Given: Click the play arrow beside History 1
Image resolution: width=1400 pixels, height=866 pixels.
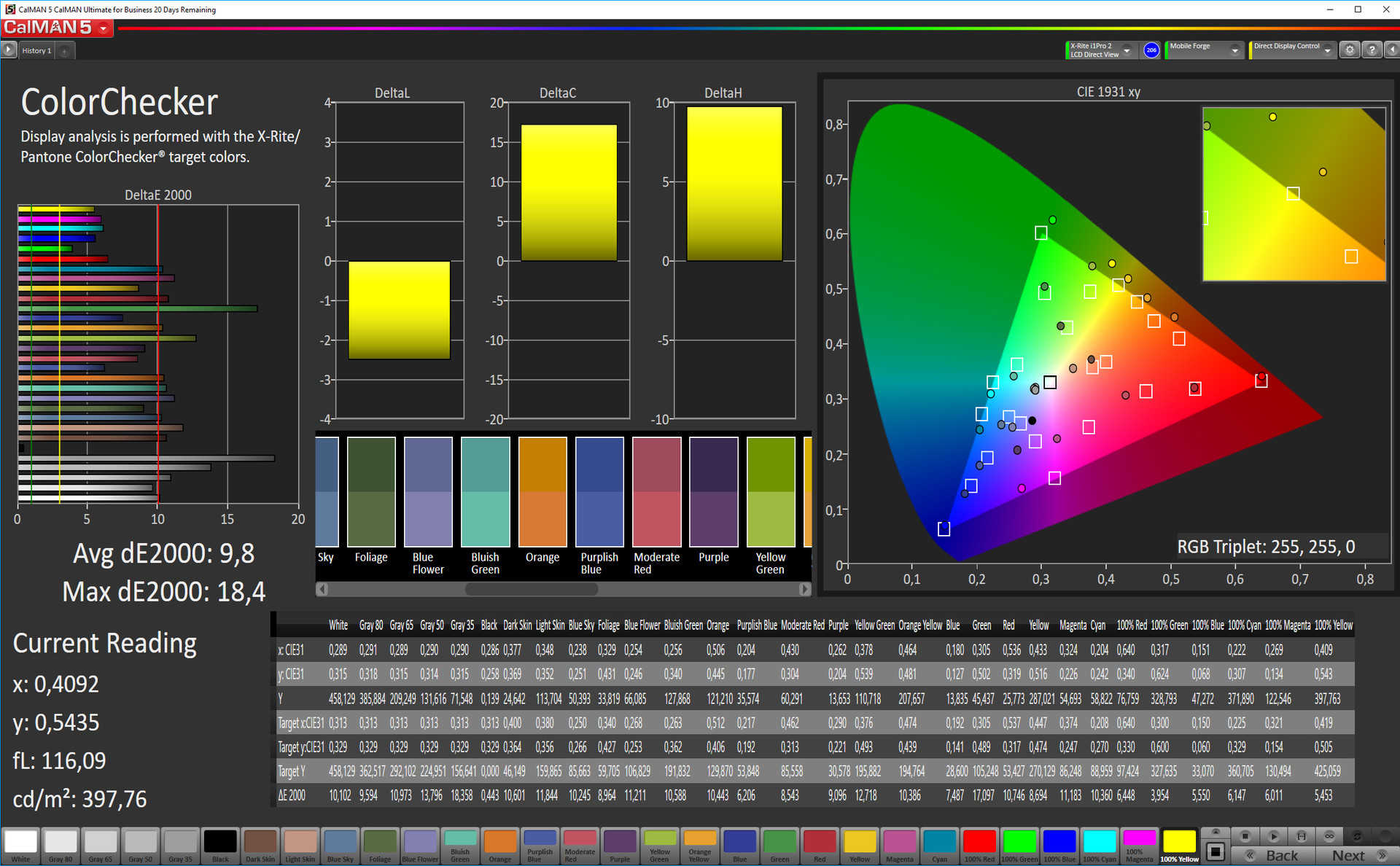Looking at the screenshot, I should tap(8, 50).
